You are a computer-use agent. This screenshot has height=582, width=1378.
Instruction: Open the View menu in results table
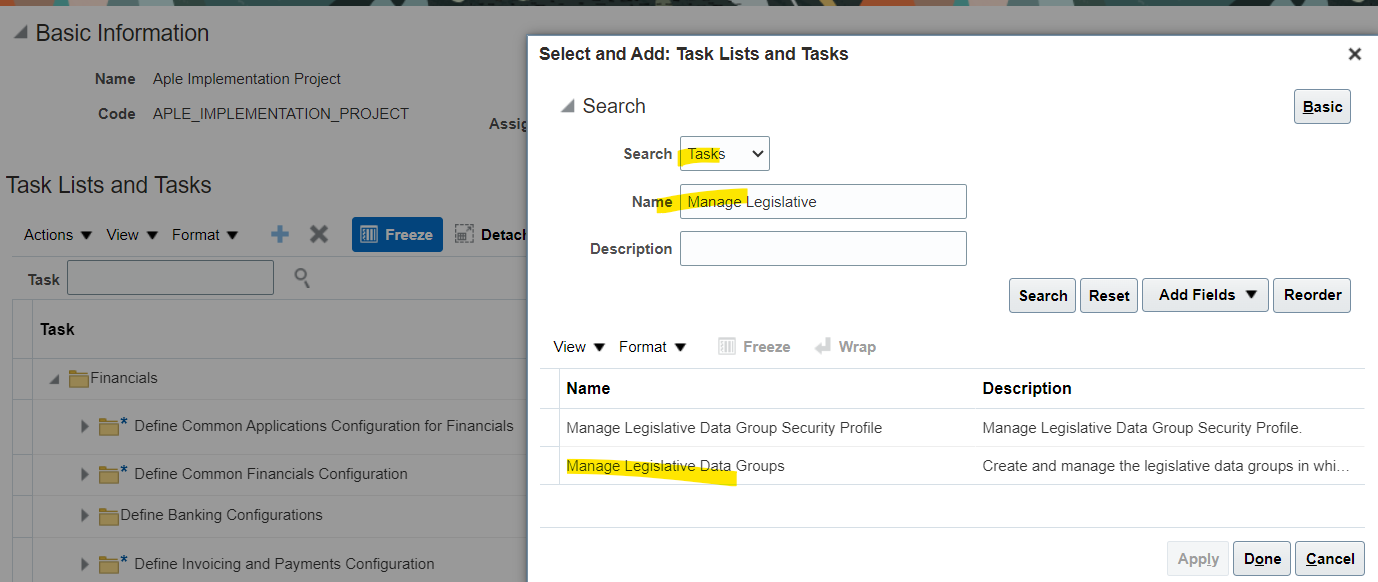point(579,347)
